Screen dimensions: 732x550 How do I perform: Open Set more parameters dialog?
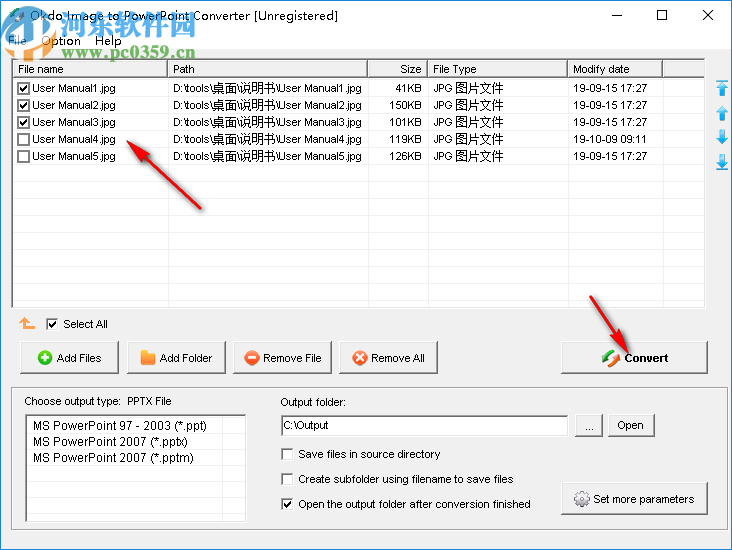(x=634, y=499)
